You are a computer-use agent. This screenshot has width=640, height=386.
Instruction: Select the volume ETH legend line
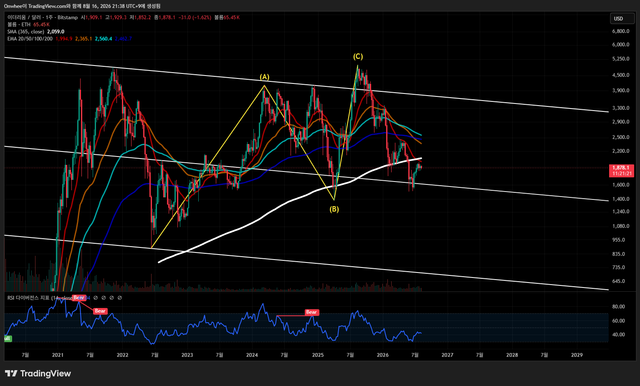click(19, 24)
